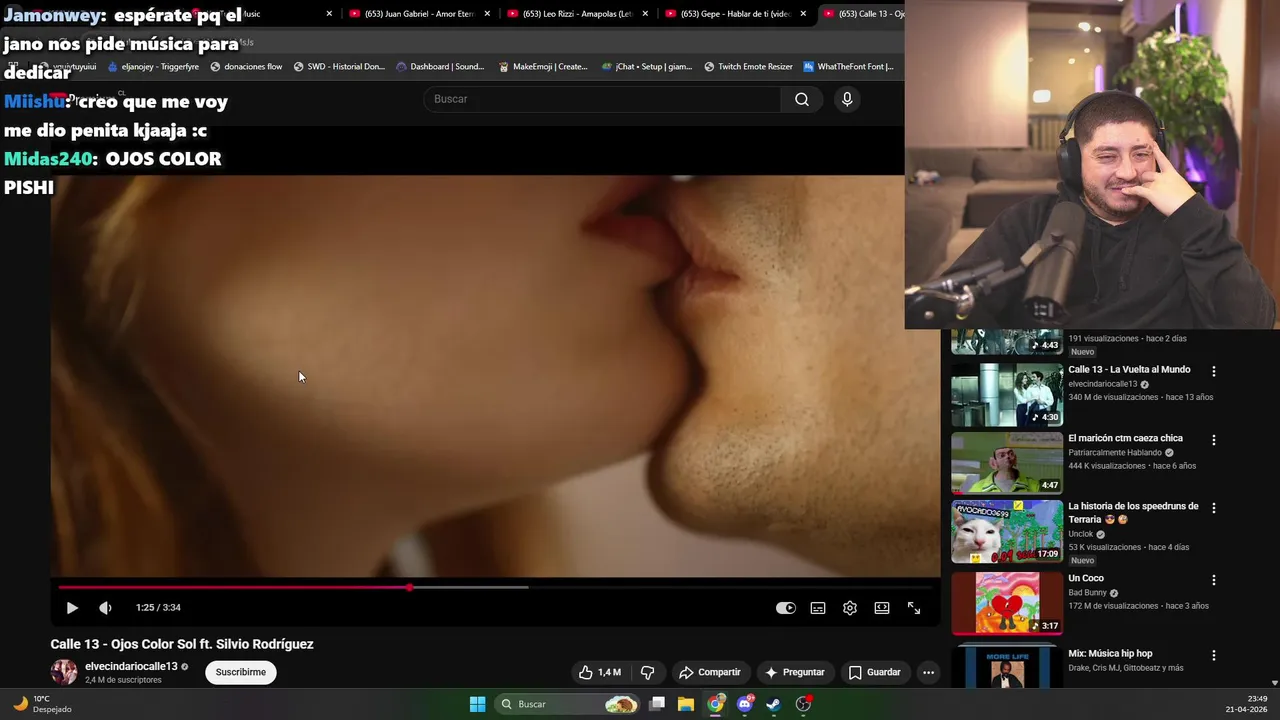Enter fullscreen mode
The height and width of the screenshot is (720, 1280).
pos(914,608)
